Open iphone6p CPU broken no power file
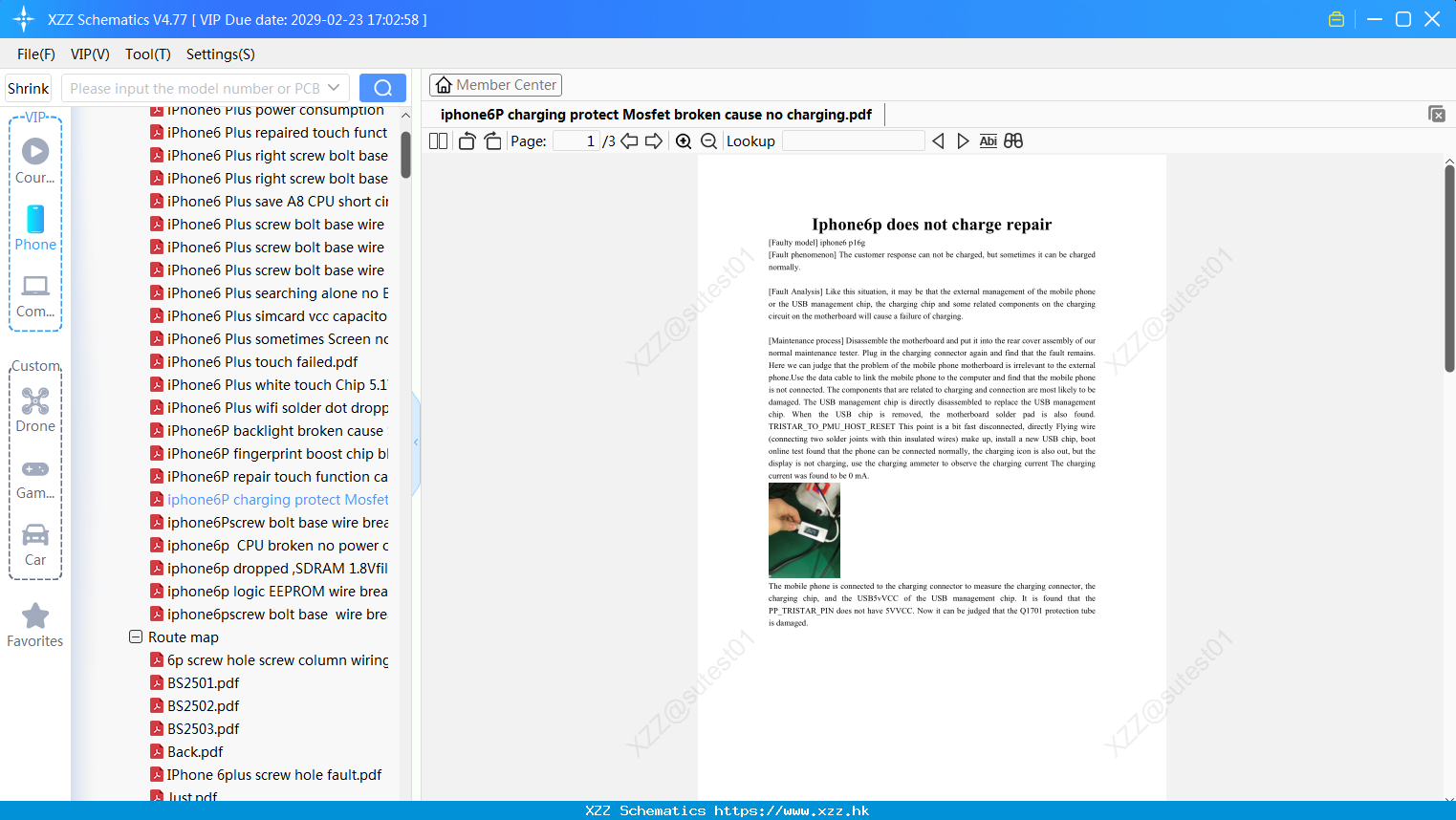 coord(269,546)
